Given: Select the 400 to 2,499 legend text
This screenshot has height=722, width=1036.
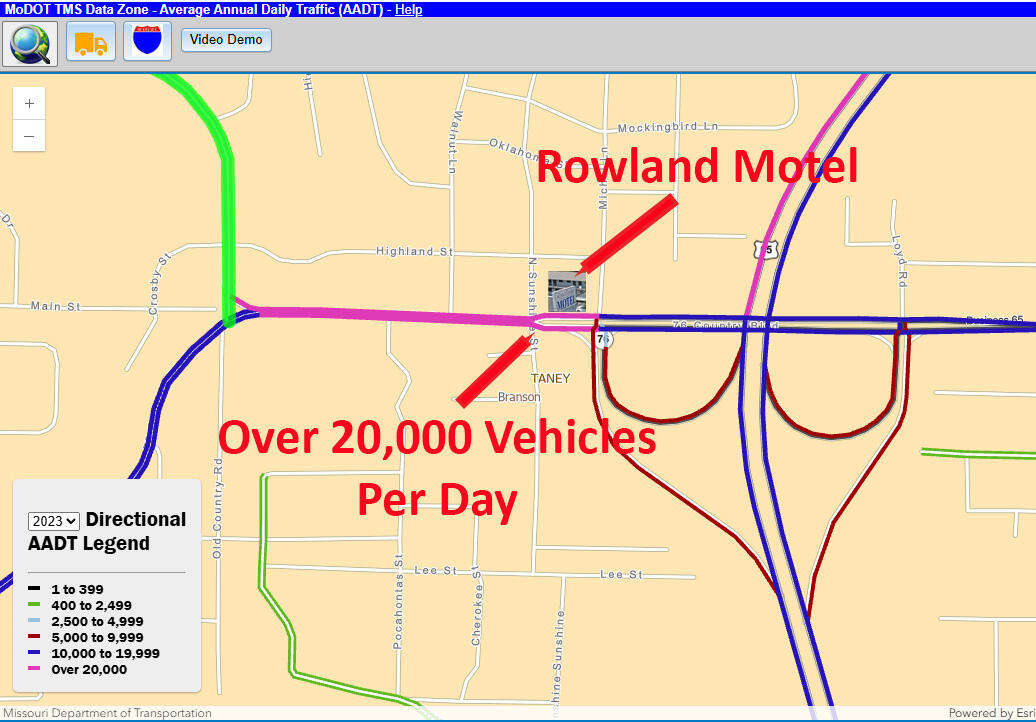Looking at the screenshot, I should [91, 605].
